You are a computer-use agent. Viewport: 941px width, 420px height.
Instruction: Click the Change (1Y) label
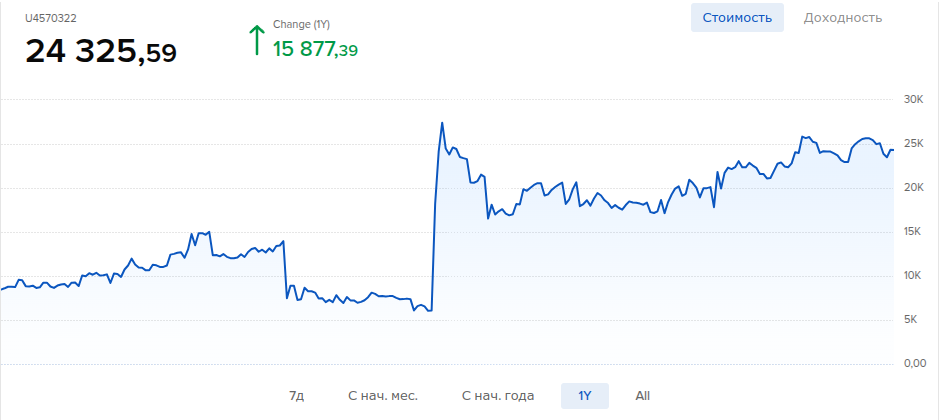pos(301,24)
